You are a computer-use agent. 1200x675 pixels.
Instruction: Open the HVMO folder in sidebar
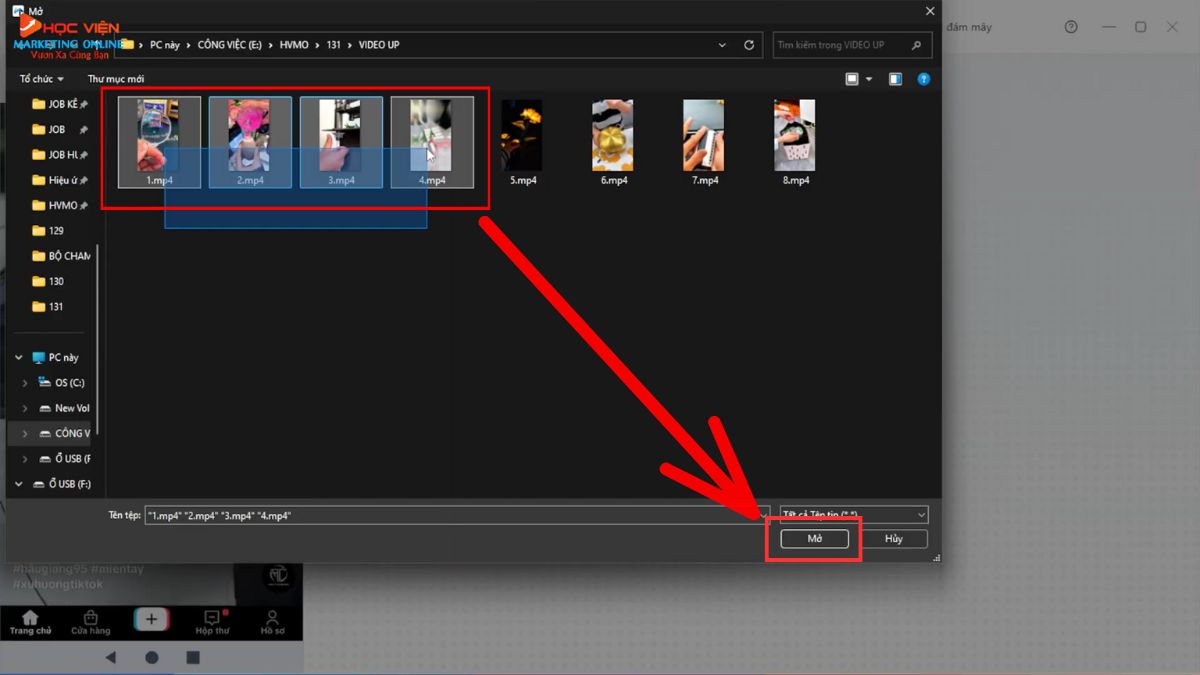click(58, 205)
